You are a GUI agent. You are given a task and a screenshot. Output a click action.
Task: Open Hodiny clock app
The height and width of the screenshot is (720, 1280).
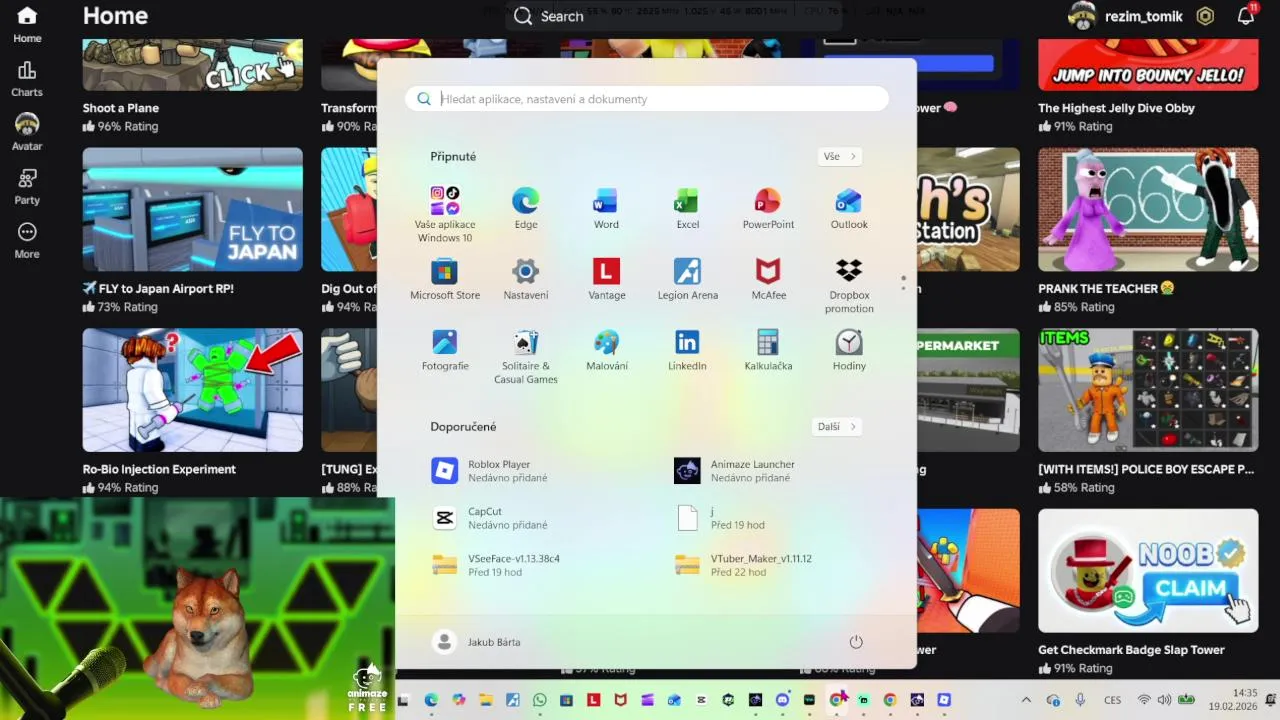click(849, 351)
